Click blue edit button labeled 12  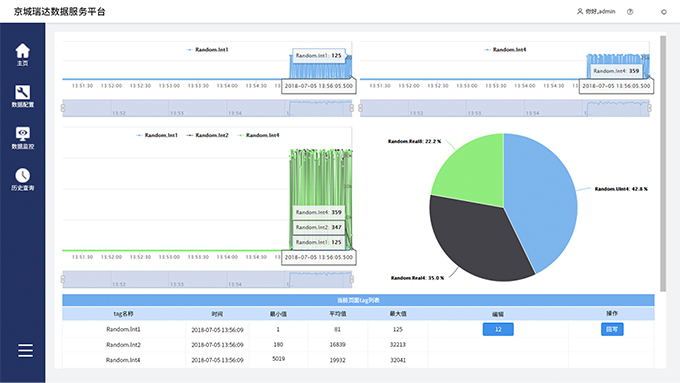(498, 329)
